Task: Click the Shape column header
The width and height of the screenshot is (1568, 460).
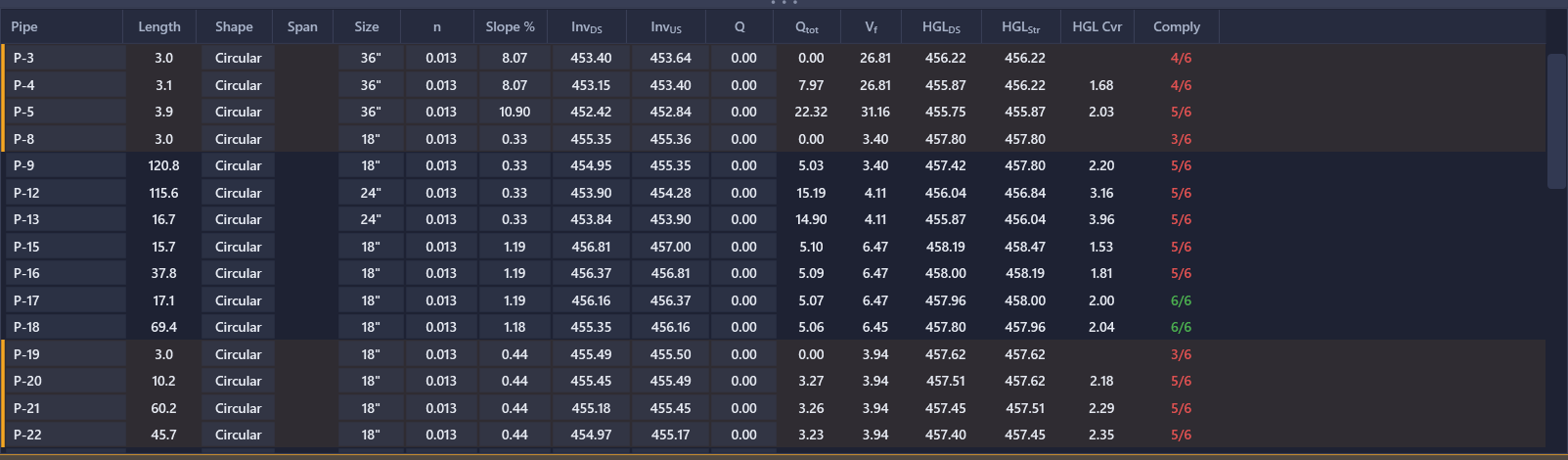Action: click(x=234, y=27)
